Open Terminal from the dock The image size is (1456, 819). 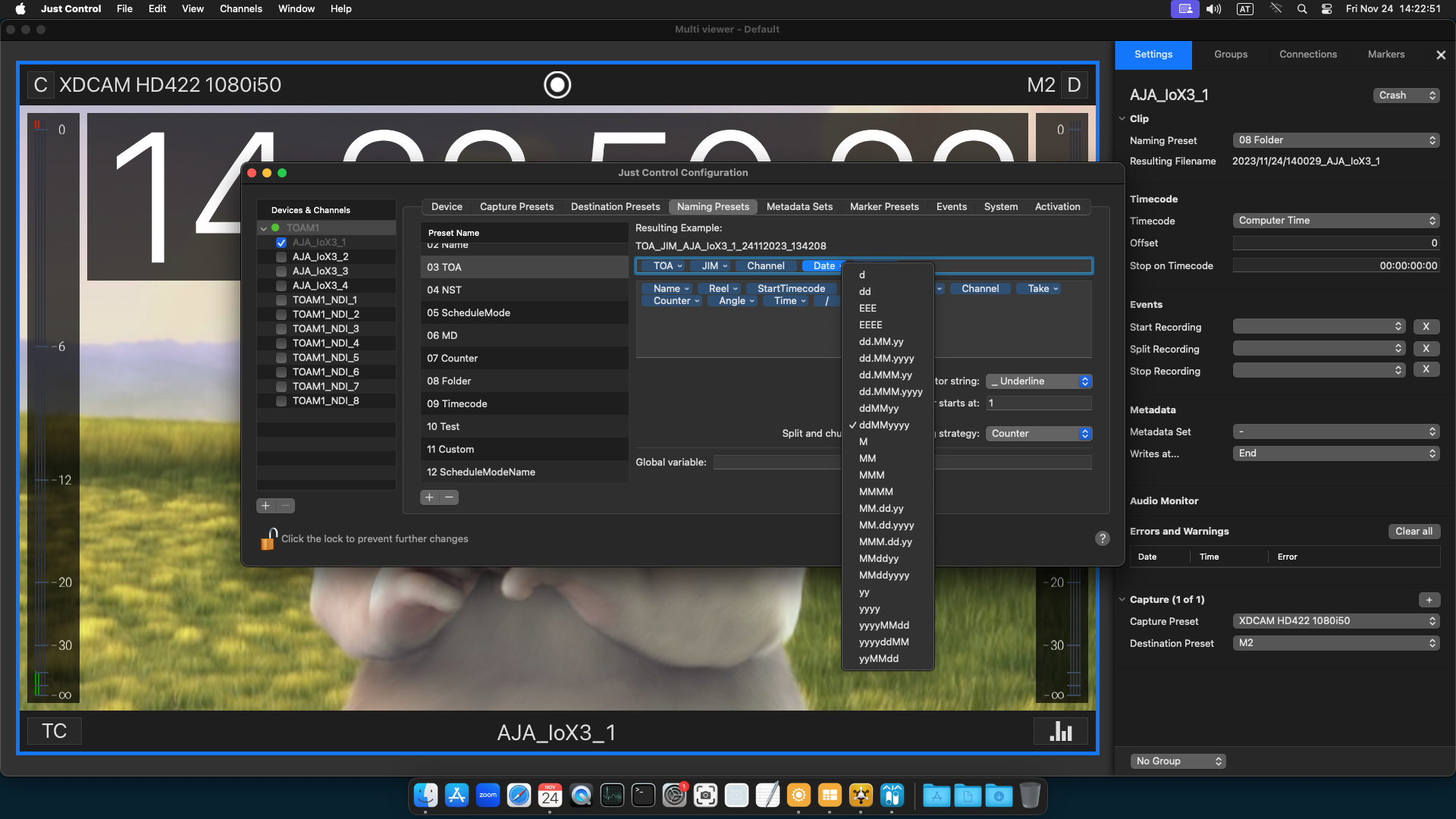[643, 795]
